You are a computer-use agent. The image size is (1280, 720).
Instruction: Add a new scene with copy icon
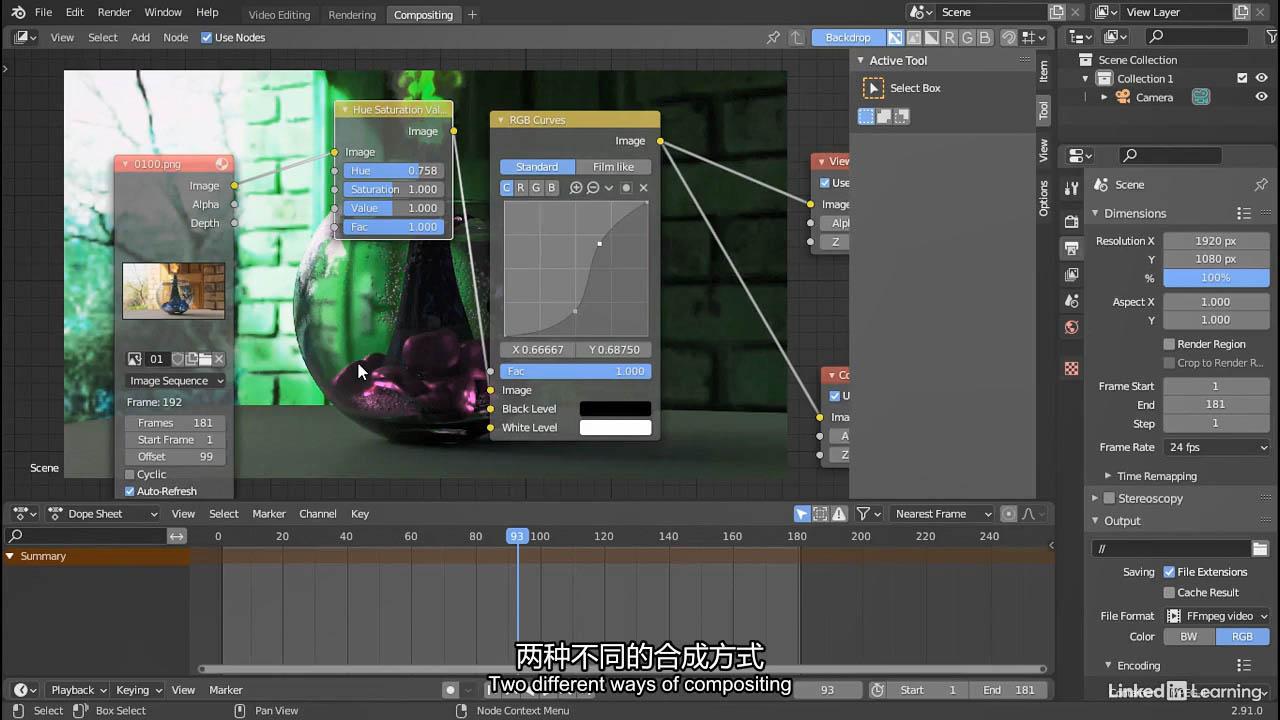(x=1057, y=12)
